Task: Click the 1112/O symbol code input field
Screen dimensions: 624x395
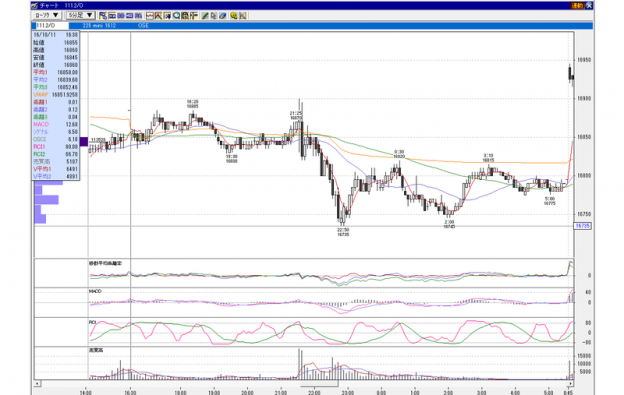Action: [51, 25]
